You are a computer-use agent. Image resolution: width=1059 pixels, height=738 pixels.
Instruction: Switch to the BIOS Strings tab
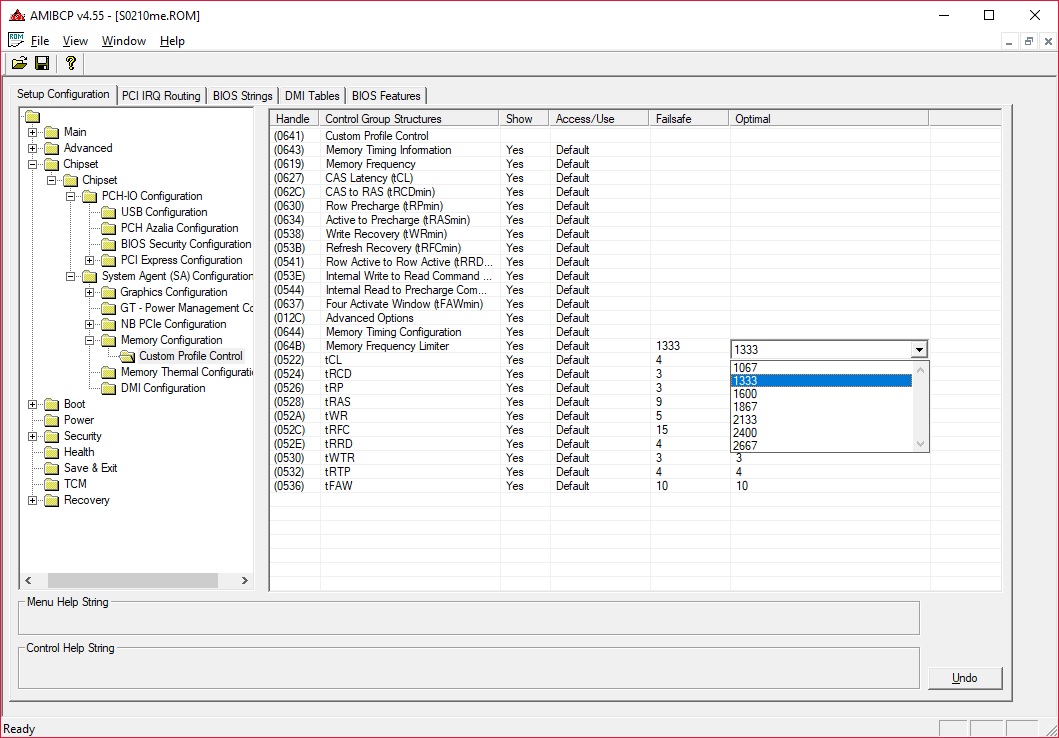[x=242, y=96]
